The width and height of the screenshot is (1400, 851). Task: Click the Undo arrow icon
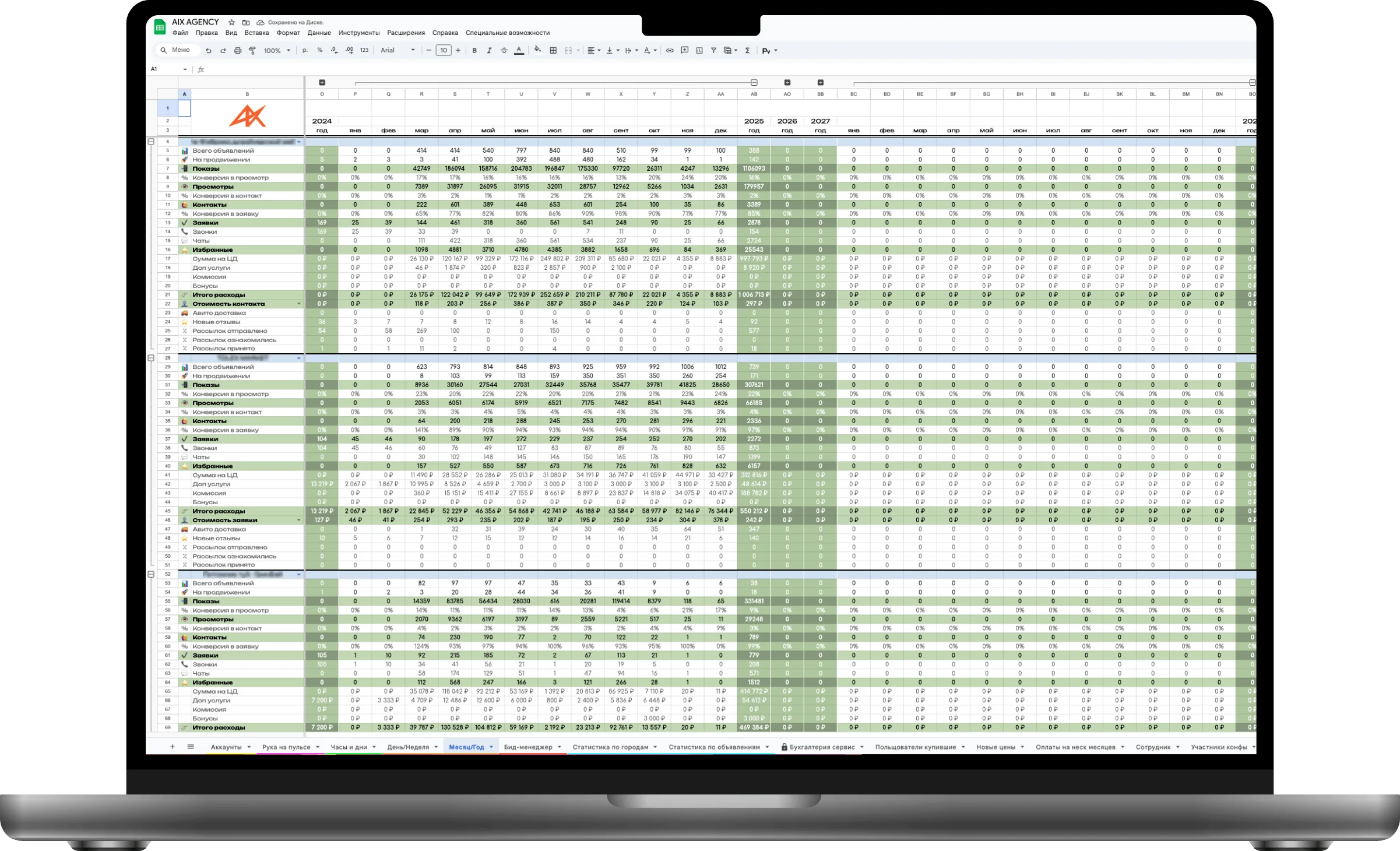coord(209,51)
